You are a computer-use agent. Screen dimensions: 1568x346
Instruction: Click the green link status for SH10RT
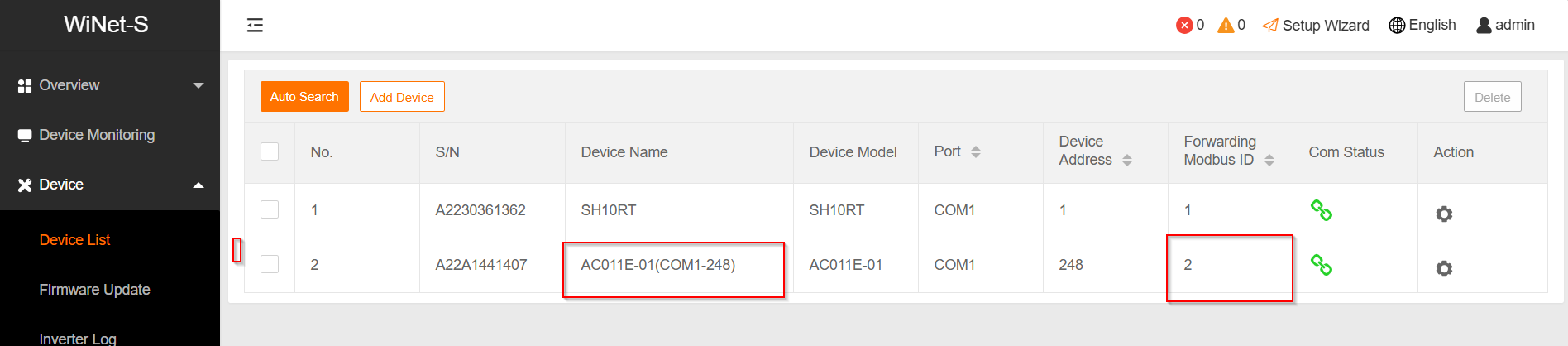coord(1322,210)
